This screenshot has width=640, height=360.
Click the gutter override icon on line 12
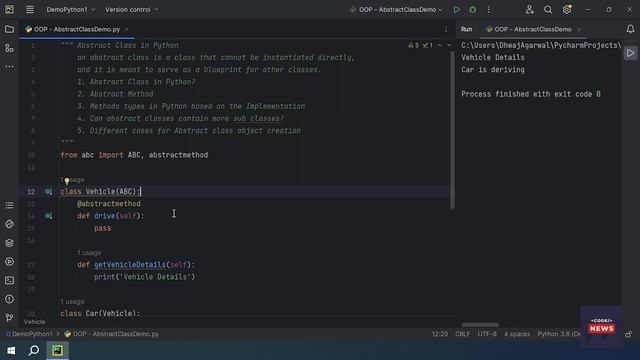pos(49,191)
